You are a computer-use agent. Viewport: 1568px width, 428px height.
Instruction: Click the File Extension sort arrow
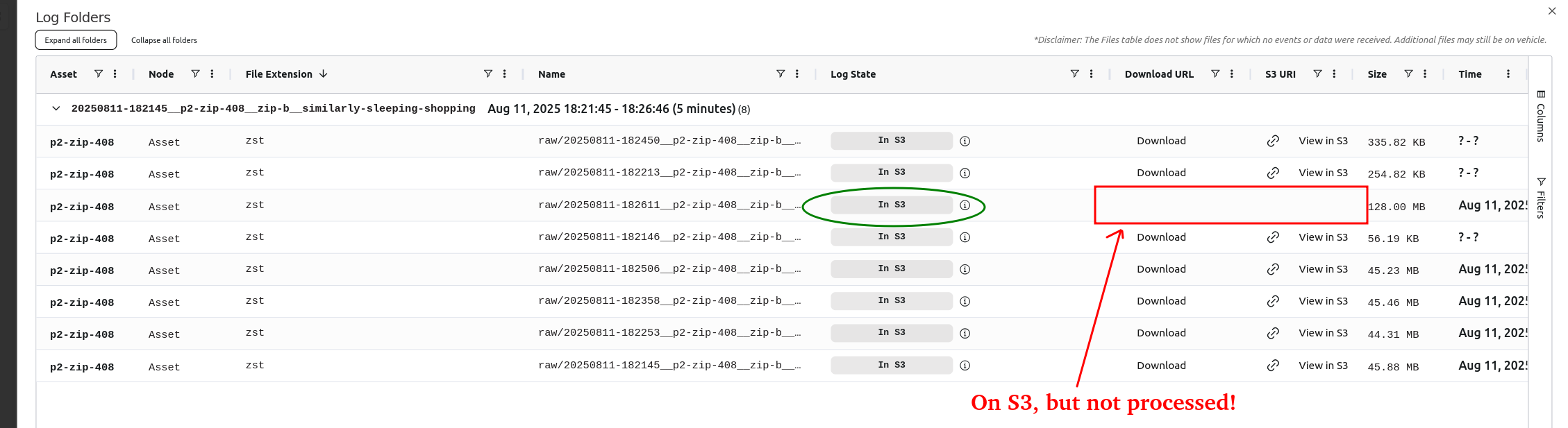324,74
